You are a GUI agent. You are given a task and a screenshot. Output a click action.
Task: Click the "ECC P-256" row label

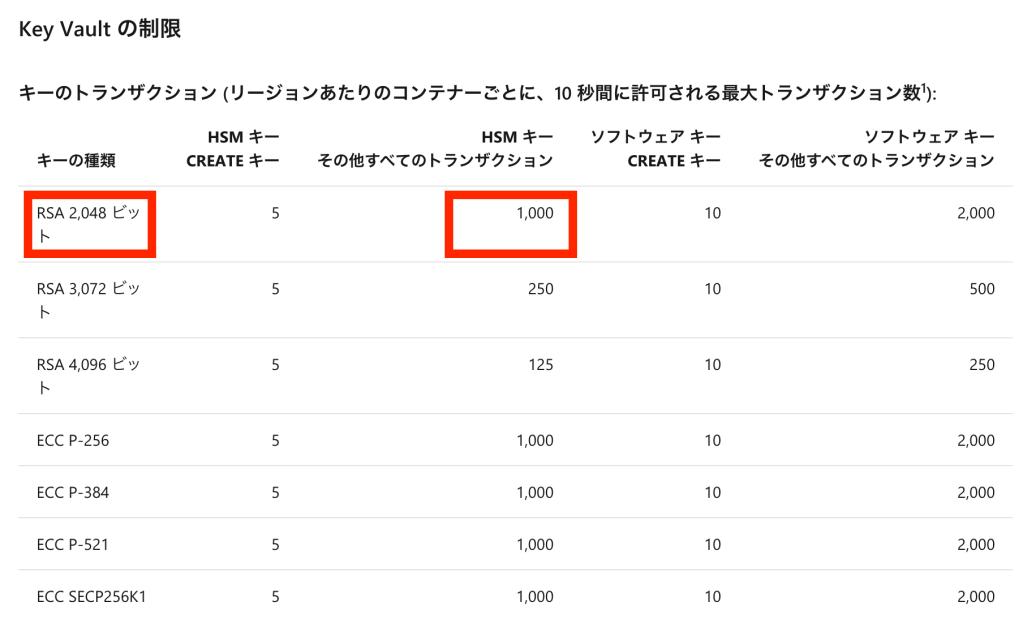(x=73, y=440)
